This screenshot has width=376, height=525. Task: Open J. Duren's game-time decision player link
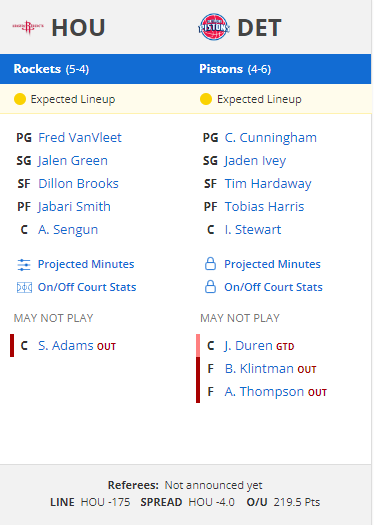point(248,346)
